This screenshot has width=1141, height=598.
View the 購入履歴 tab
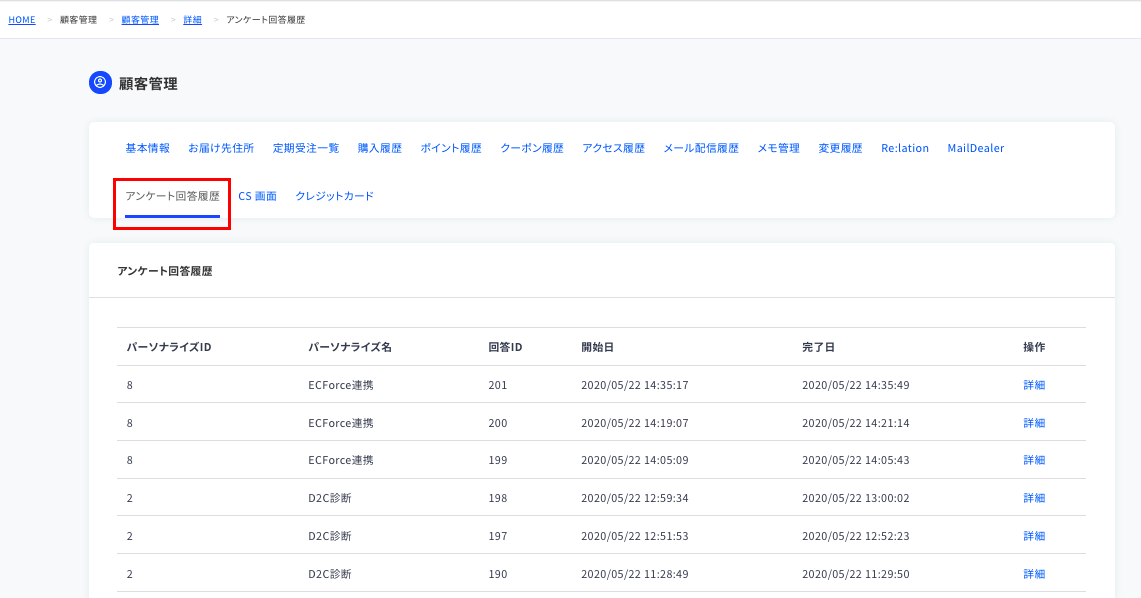coord(380,148)
